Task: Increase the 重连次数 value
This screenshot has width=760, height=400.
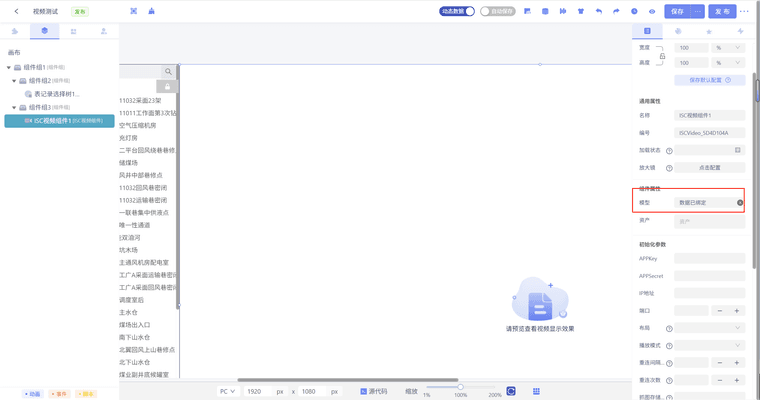Action: (737, 381)
